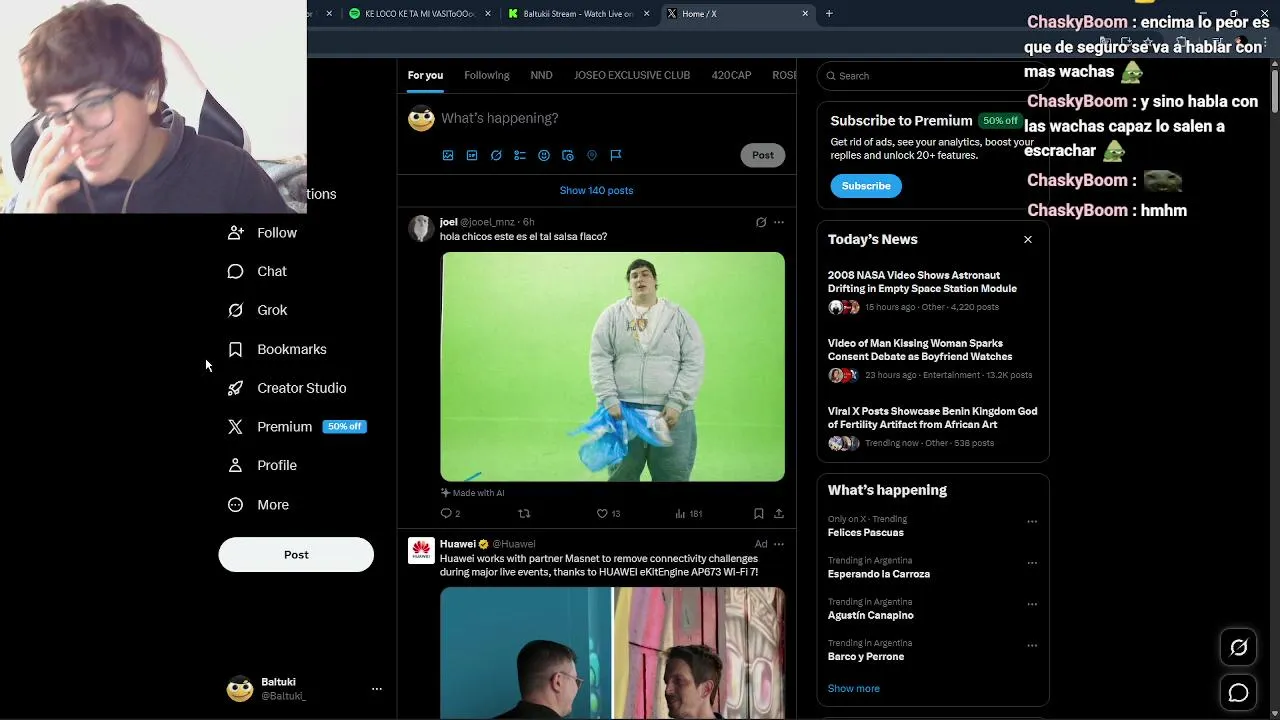Click Subscribe to Premium button
Image resolution: width=1280 pixels, height=720 pixels.
click(x=866, y=186)
